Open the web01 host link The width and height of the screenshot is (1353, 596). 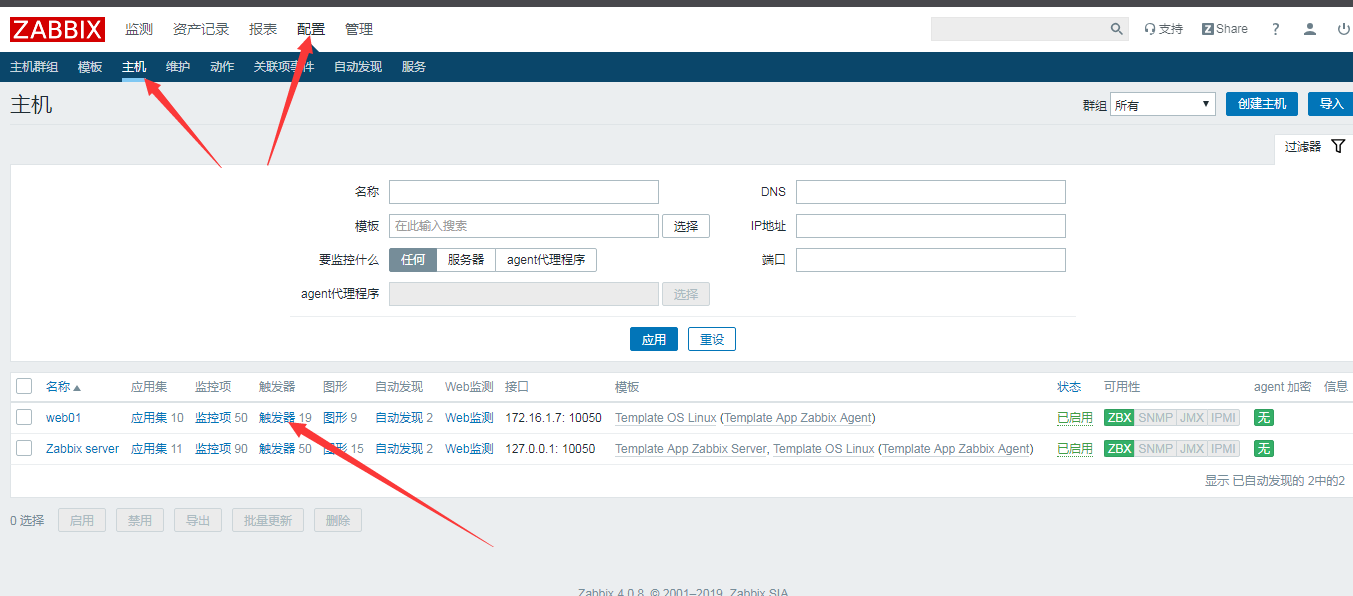coord(63,418)
